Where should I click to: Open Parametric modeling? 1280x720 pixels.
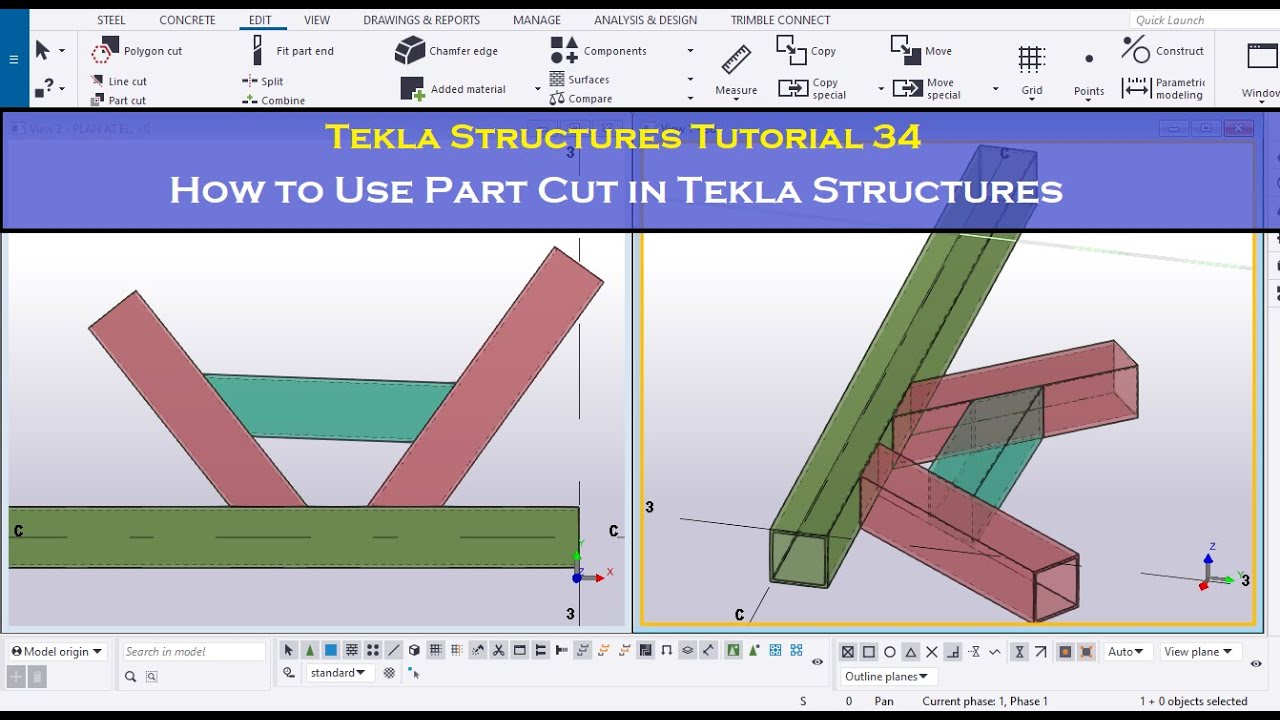point(1163,89)
